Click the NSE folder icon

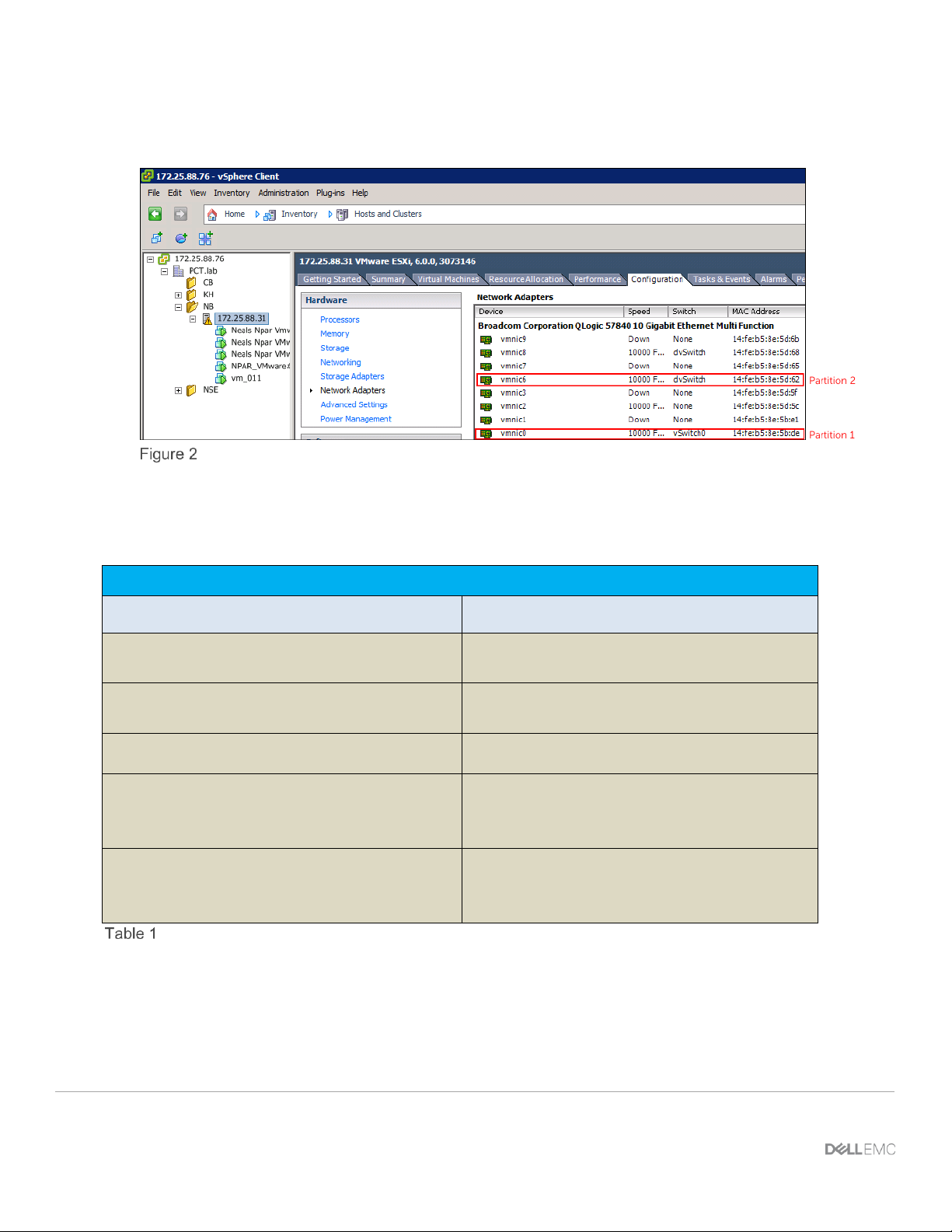(x=192, y=390)
